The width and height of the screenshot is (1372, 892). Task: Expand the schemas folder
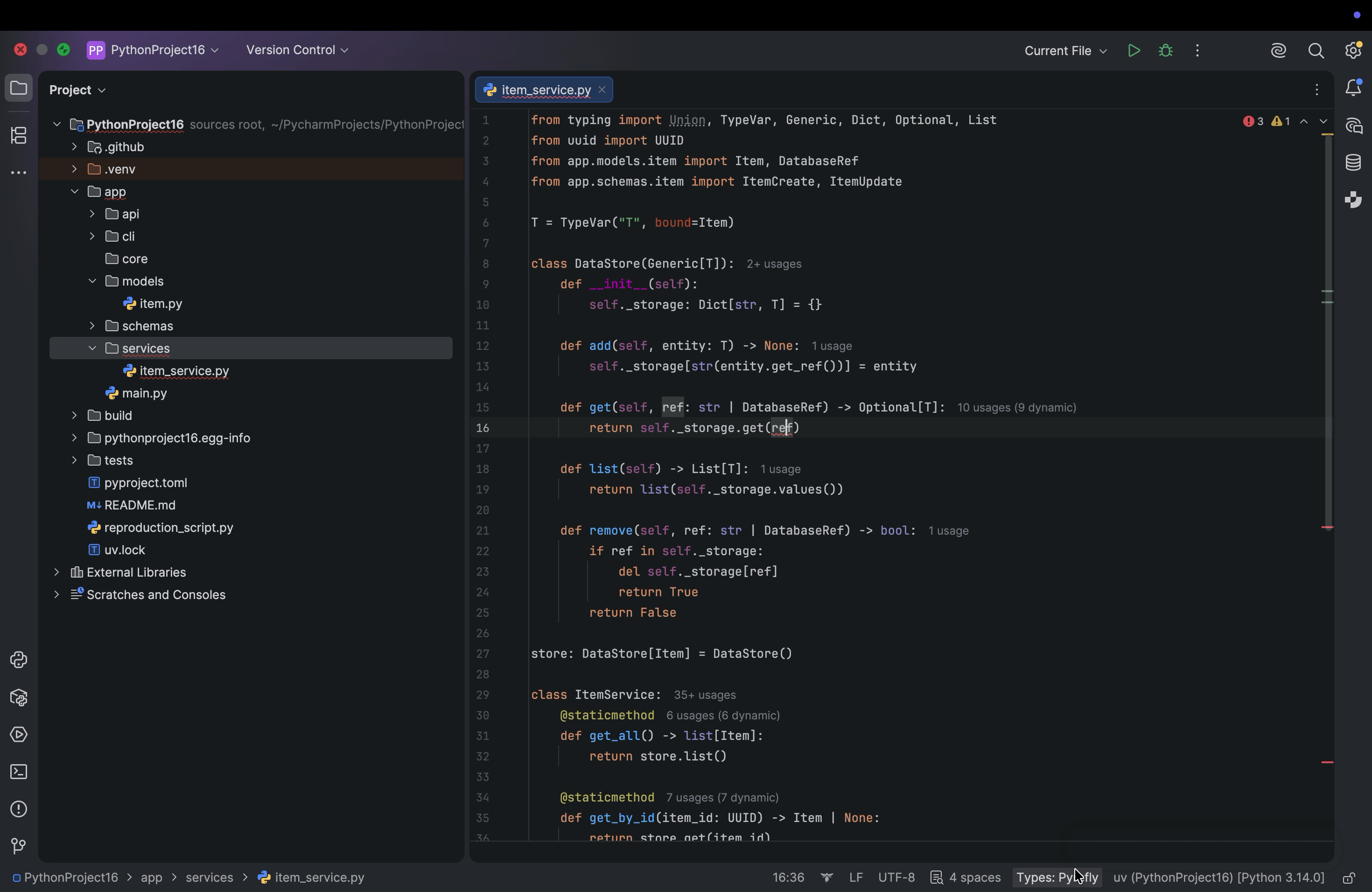[x=92, y=326]
